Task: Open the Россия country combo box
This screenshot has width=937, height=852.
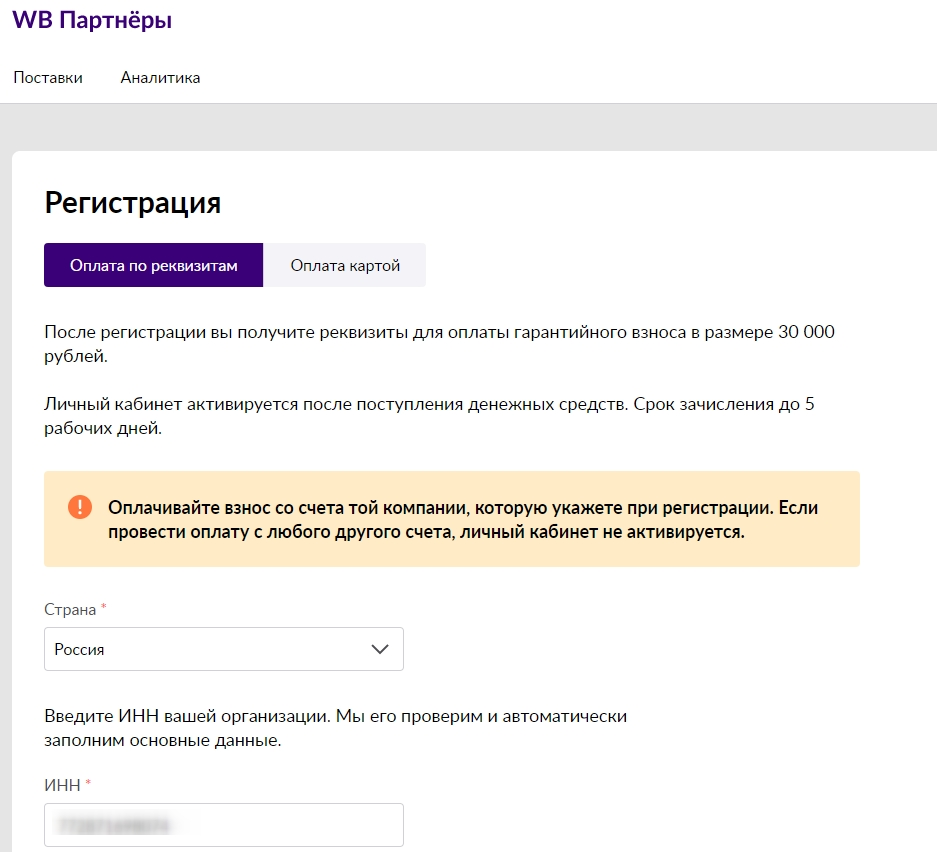Action: point(223,649)
